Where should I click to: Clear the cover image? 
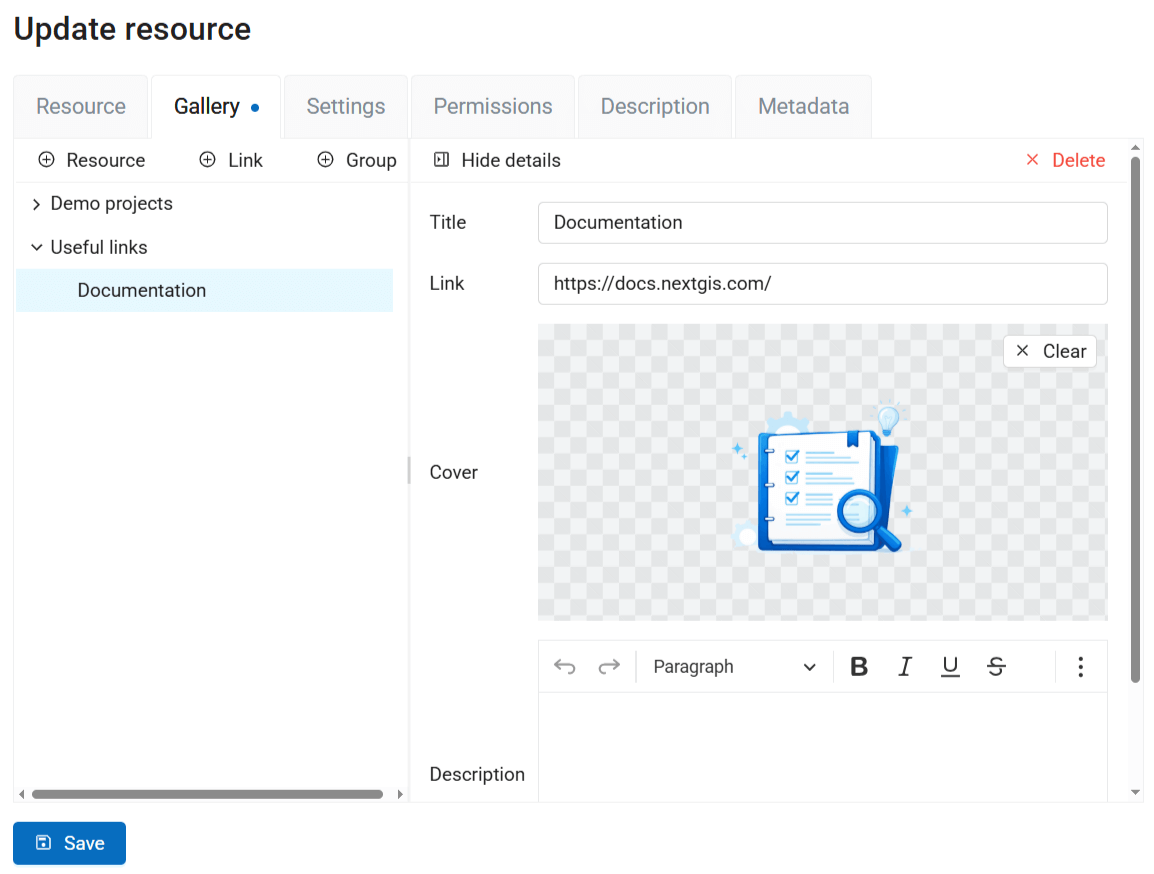1050,351
